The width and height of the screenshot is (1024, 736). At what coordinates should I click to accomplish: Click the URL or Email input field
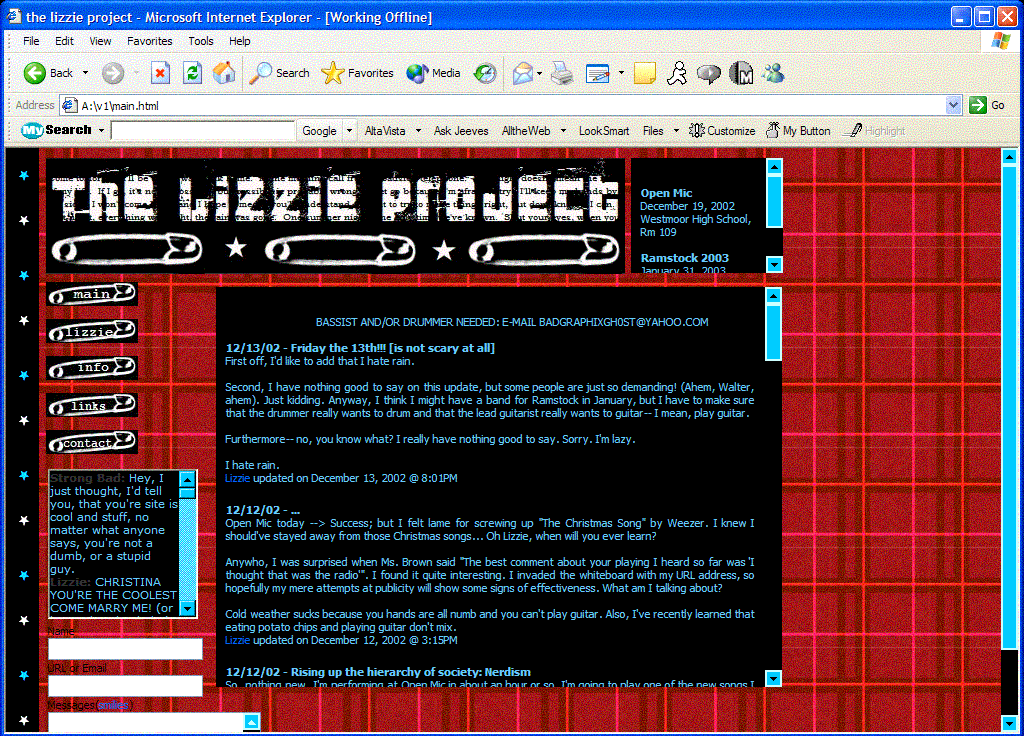pyautogui.click(x=125, y=686)
